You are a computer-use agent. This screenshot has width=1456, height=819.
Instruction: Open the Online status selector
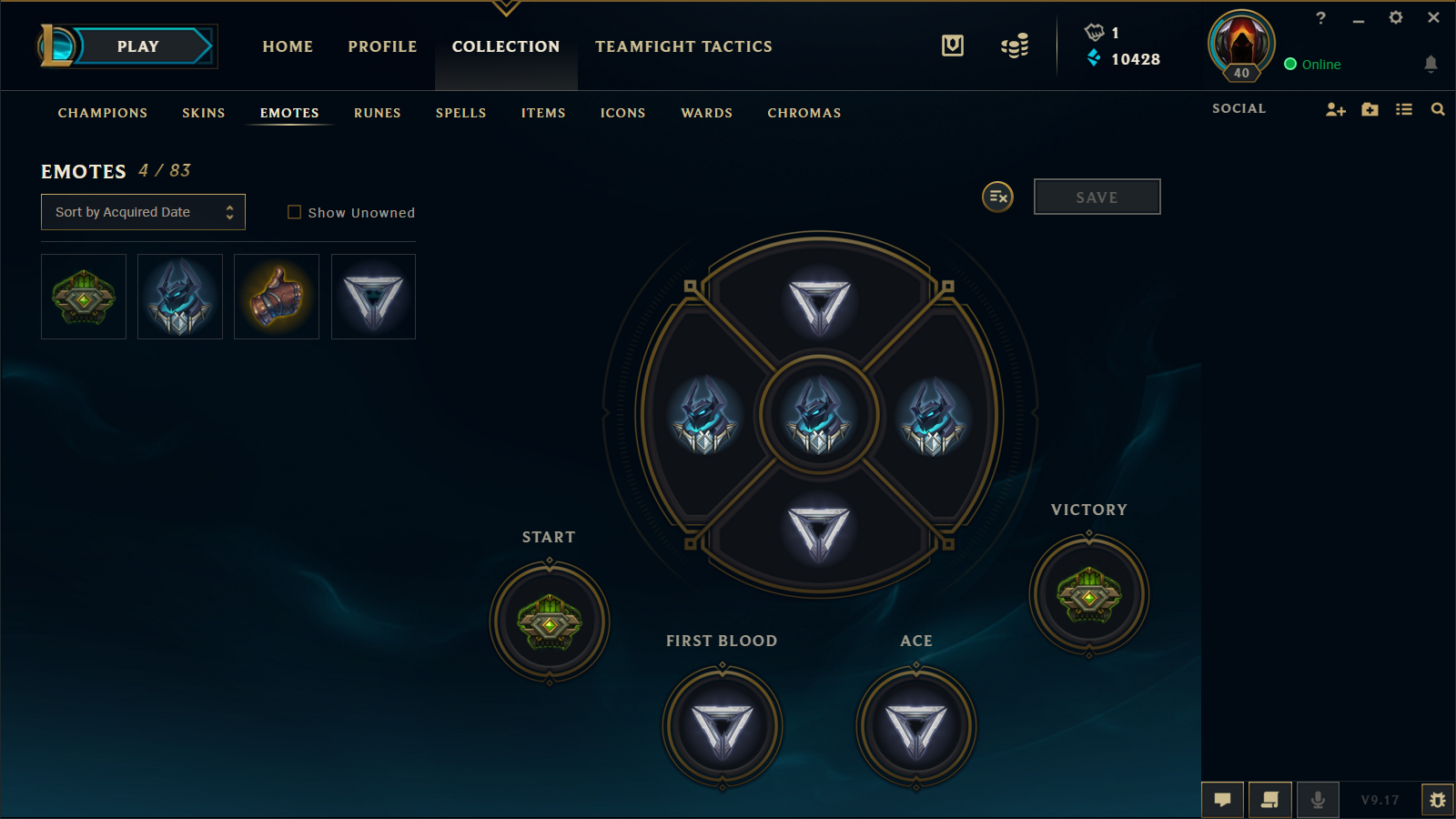point(1312,65)
